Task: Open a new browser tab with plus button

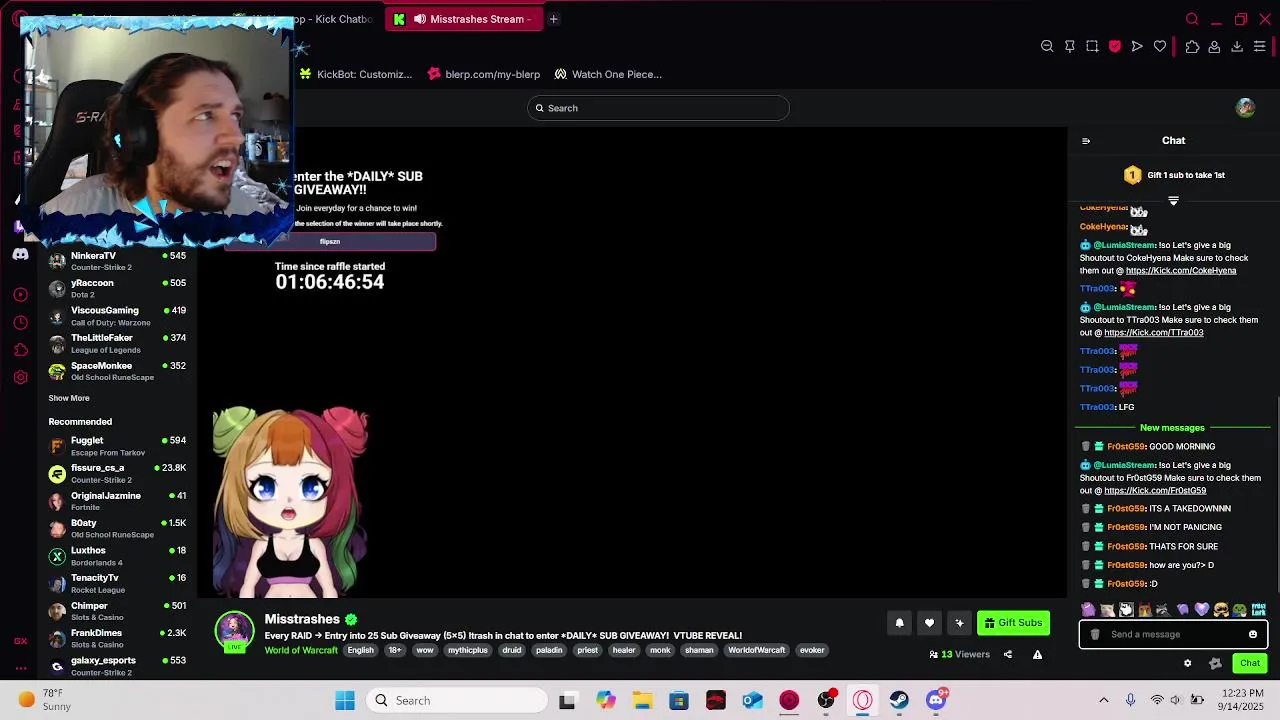Action: (x=553, y=19)
